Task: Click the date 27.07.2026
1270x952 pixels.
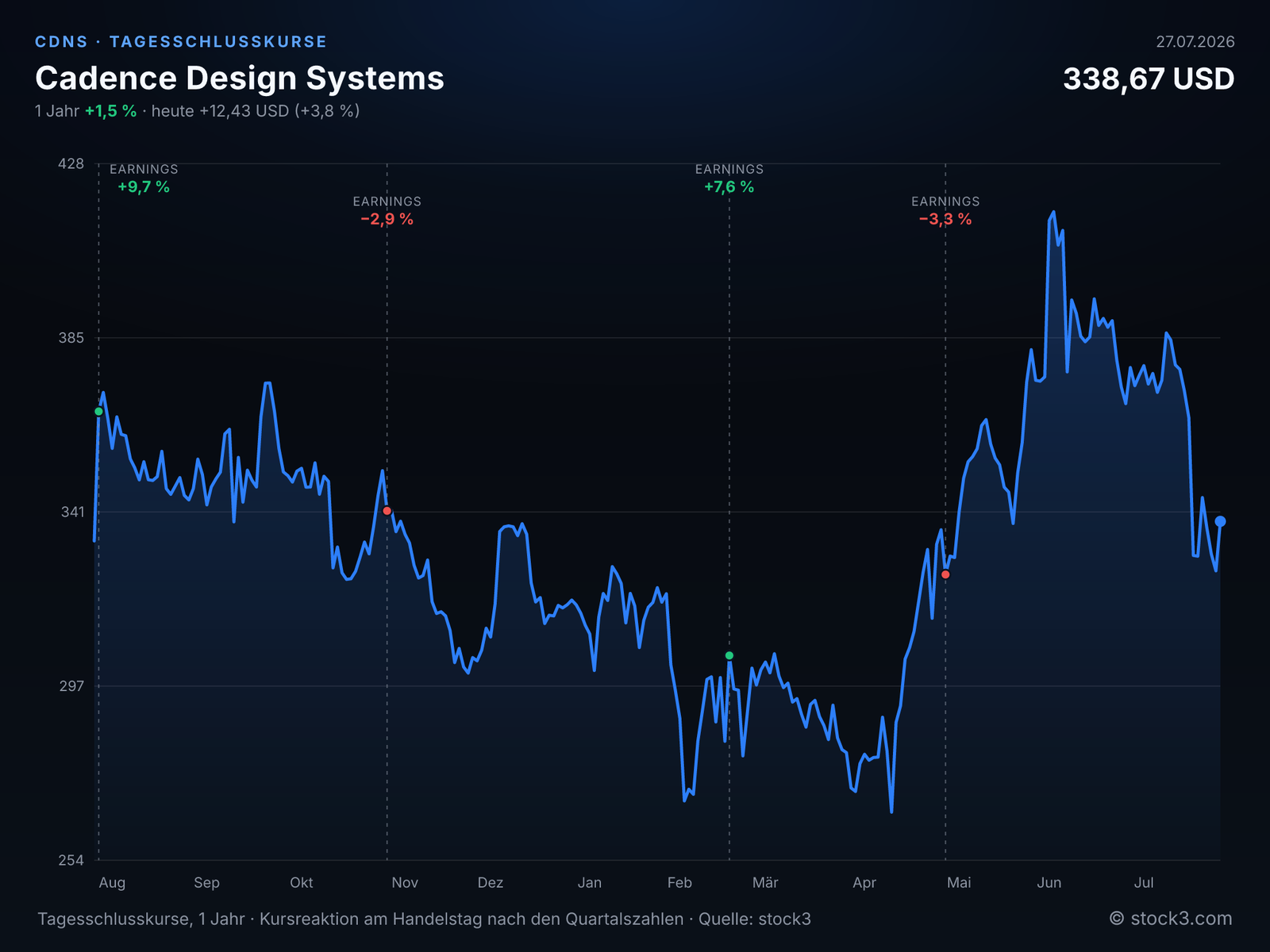Action: (1195, 42)
